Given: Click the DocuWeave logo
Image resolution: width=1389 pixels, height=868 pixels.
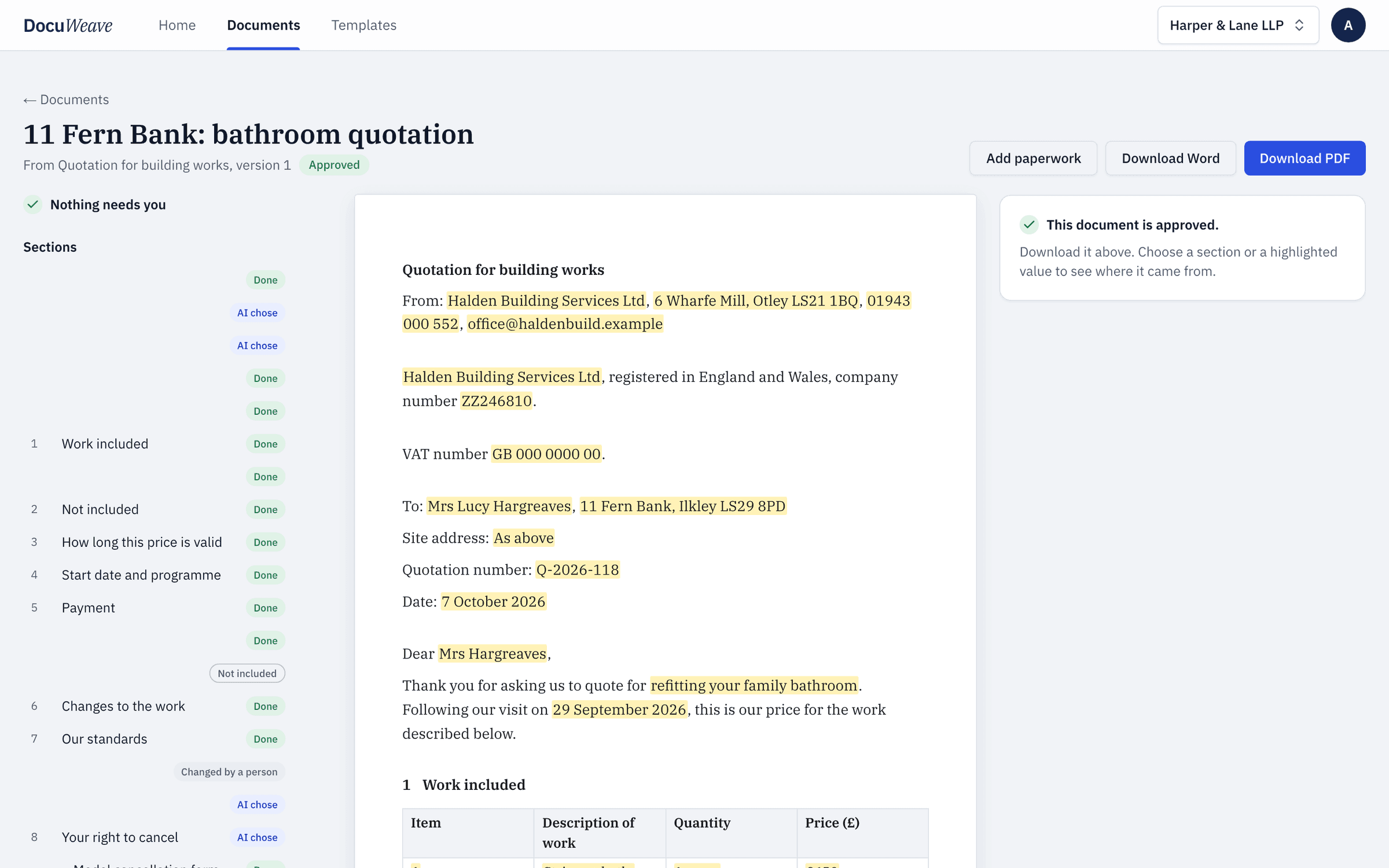Looking at the screenshot, I should click(x=68, y=25).
